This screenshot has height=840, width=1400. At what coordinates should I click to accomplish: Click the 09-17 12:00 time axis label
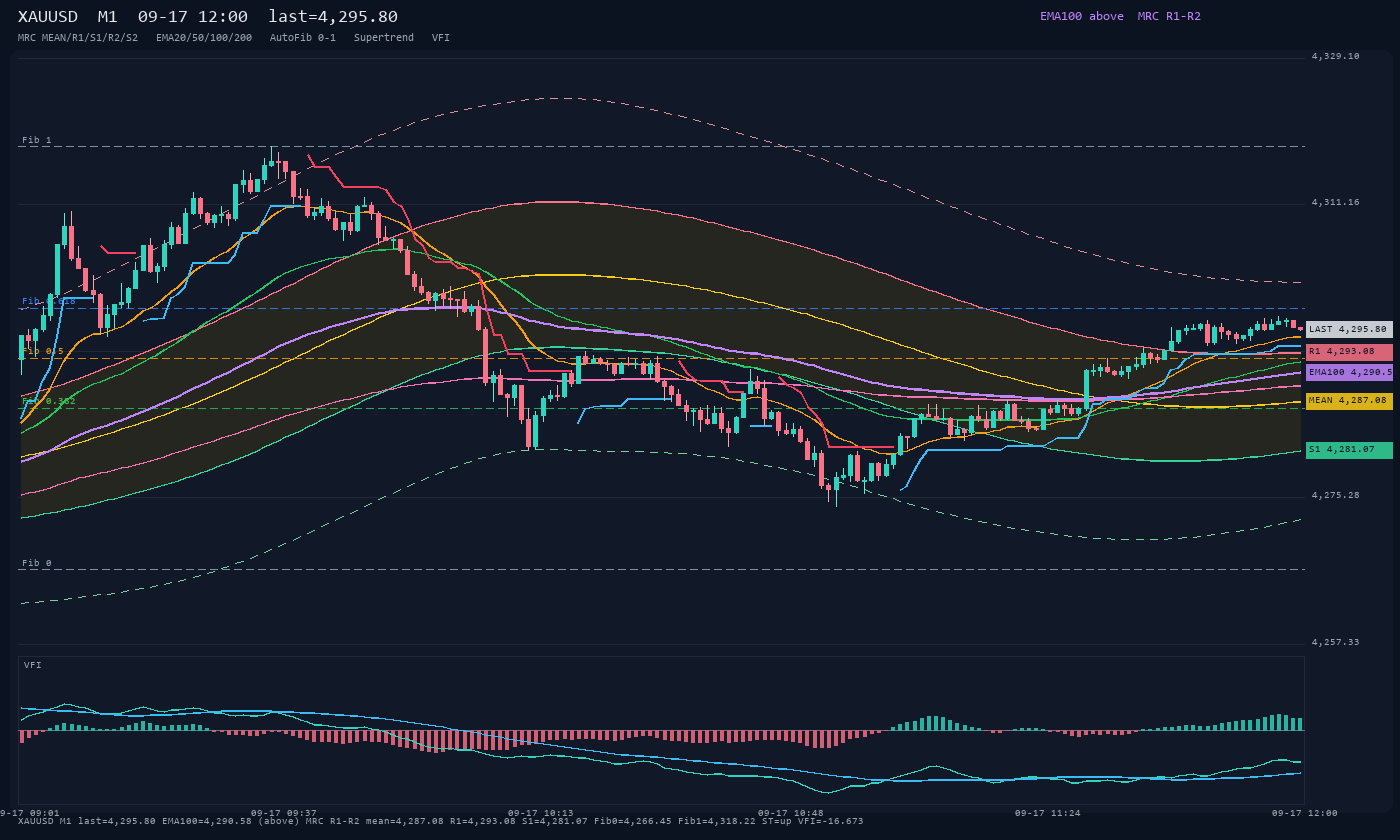point(1305,813)
